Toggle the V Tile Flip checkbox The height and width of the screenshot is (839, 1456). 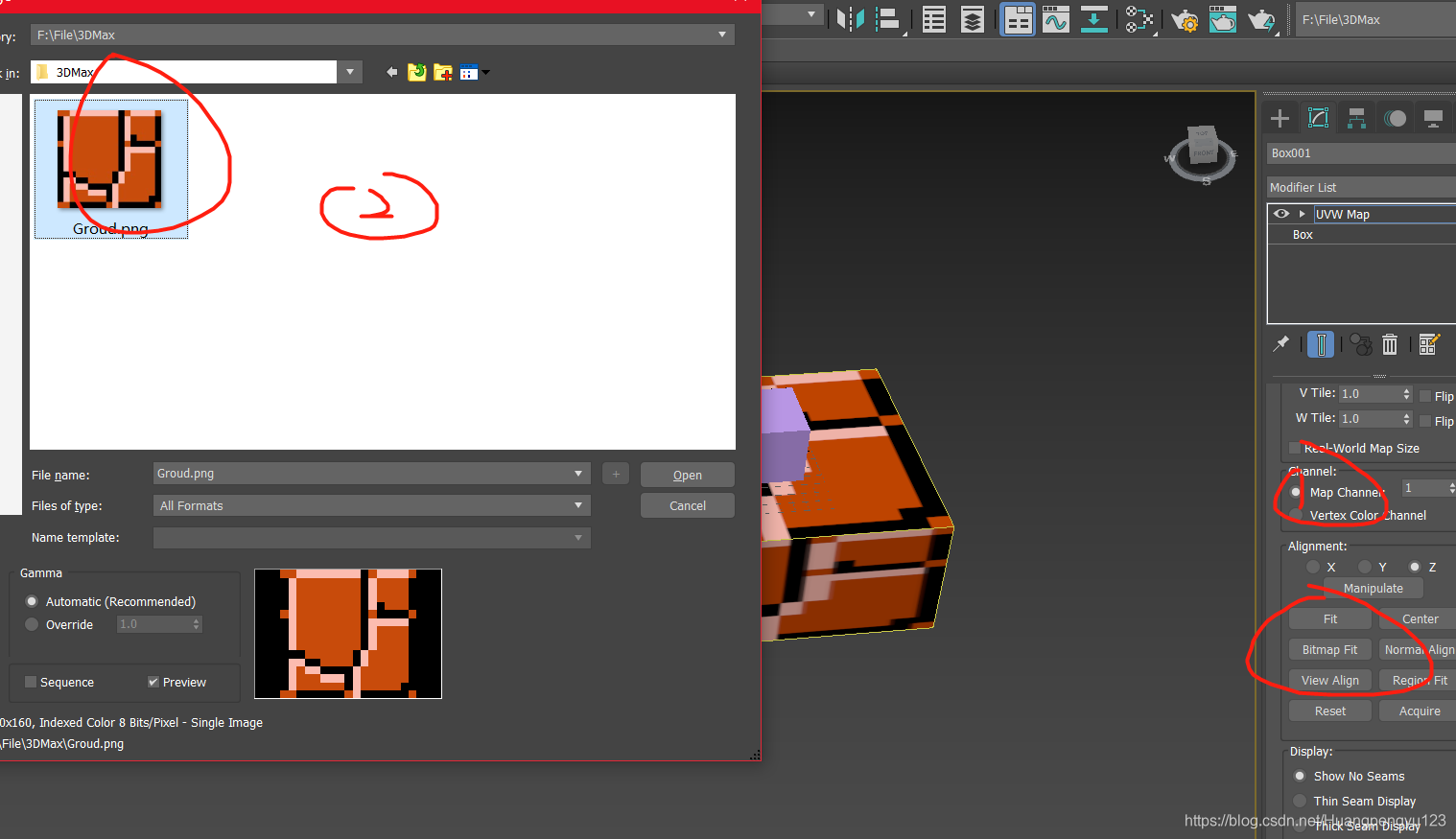pos(1425,396)
